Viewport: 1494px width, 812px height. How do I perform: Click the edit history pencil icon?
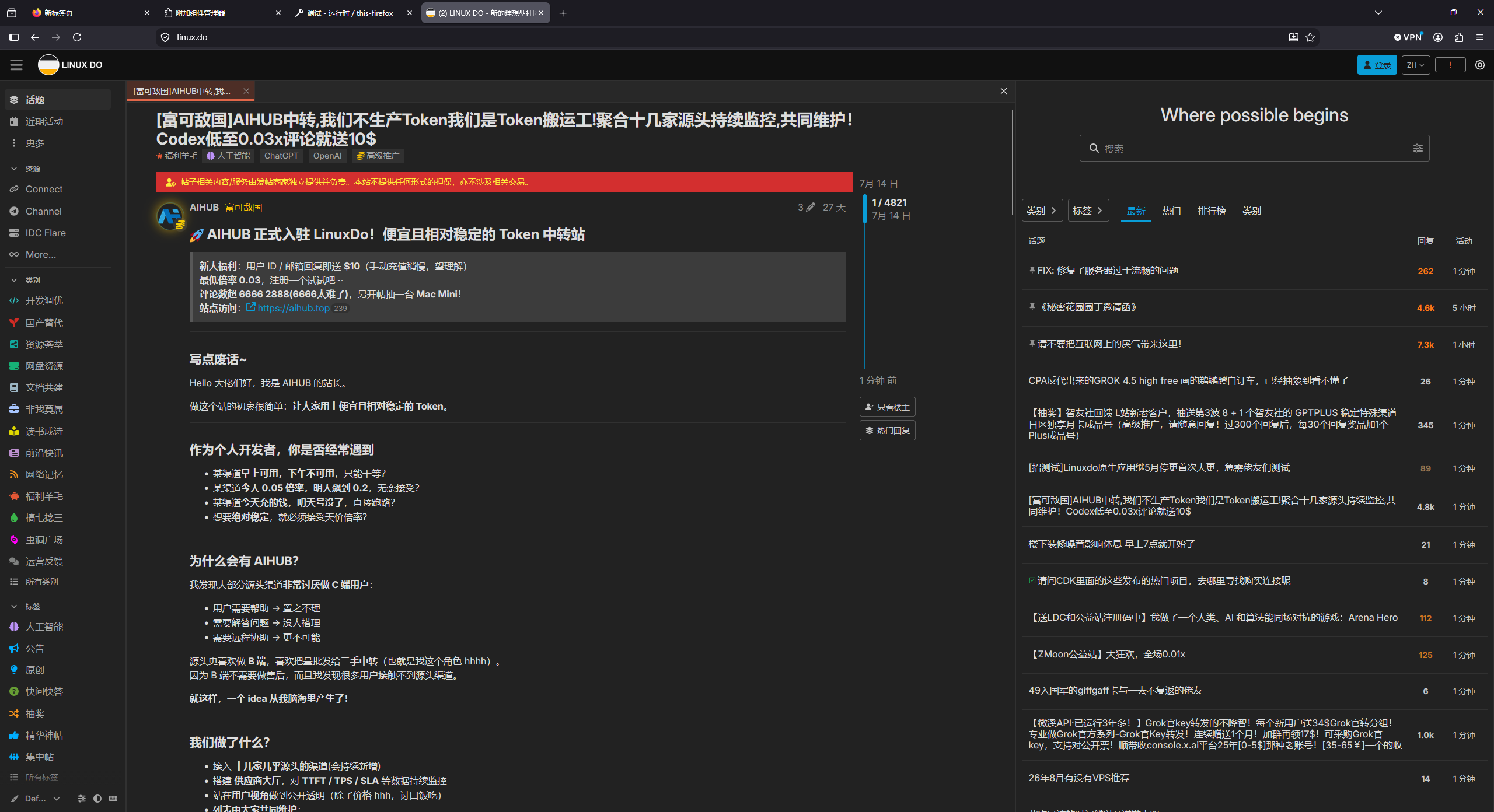click(811, 207)
